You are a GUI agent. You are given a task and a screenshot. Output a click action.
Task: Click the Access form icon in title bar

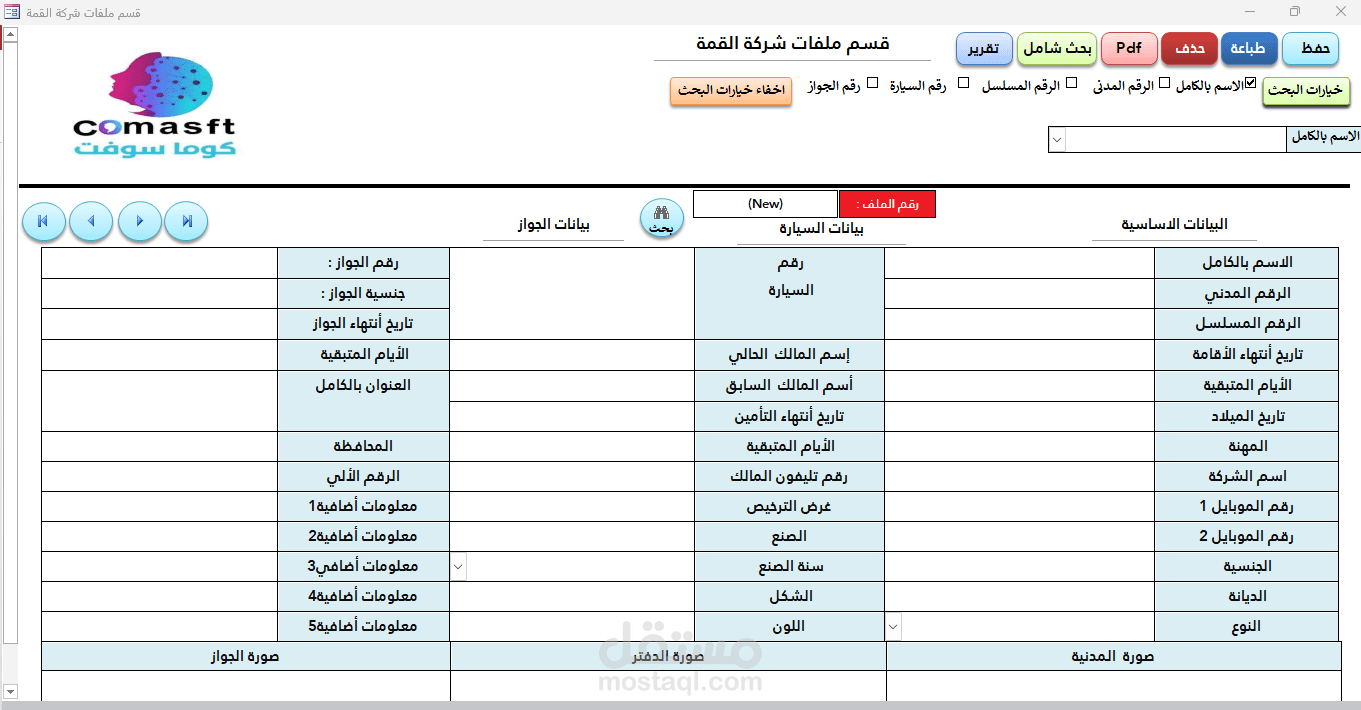pos(11,12)
